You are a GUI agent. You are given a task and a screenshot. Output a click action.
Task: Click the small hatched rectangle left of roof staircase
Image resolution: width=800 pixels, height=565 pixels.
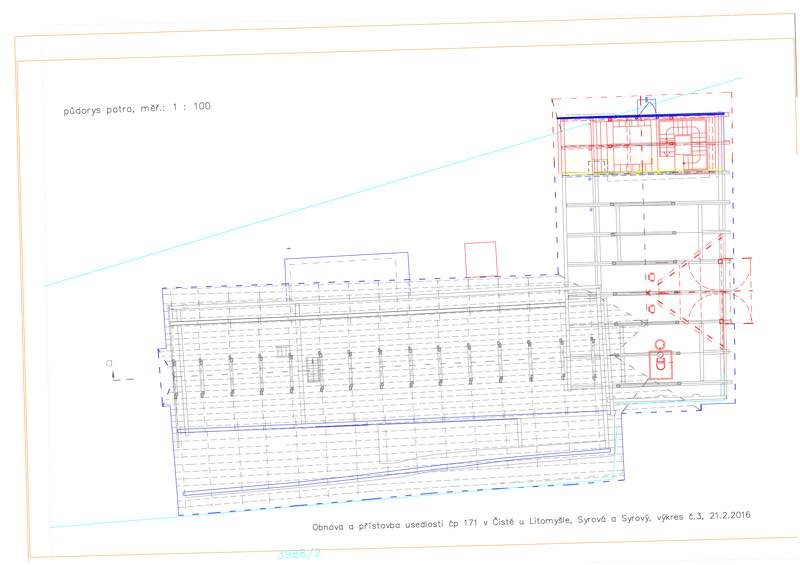(x=282, y=350)
